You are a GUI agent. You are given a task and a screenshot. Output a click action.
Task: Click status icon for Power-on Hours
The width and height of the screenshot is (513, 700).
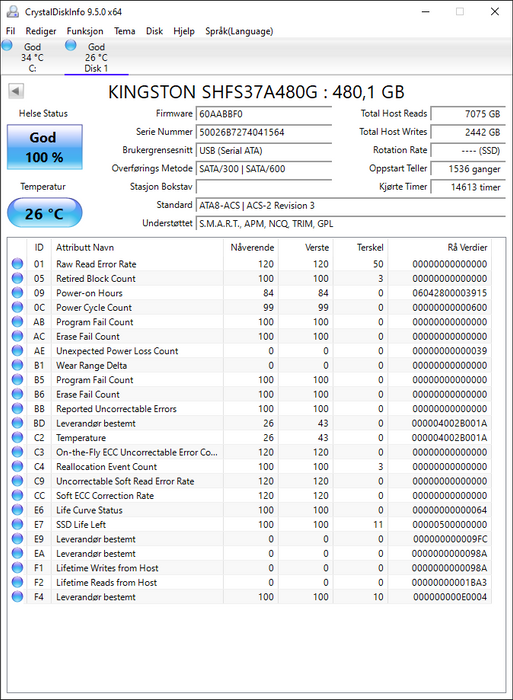tap(17, 293)
